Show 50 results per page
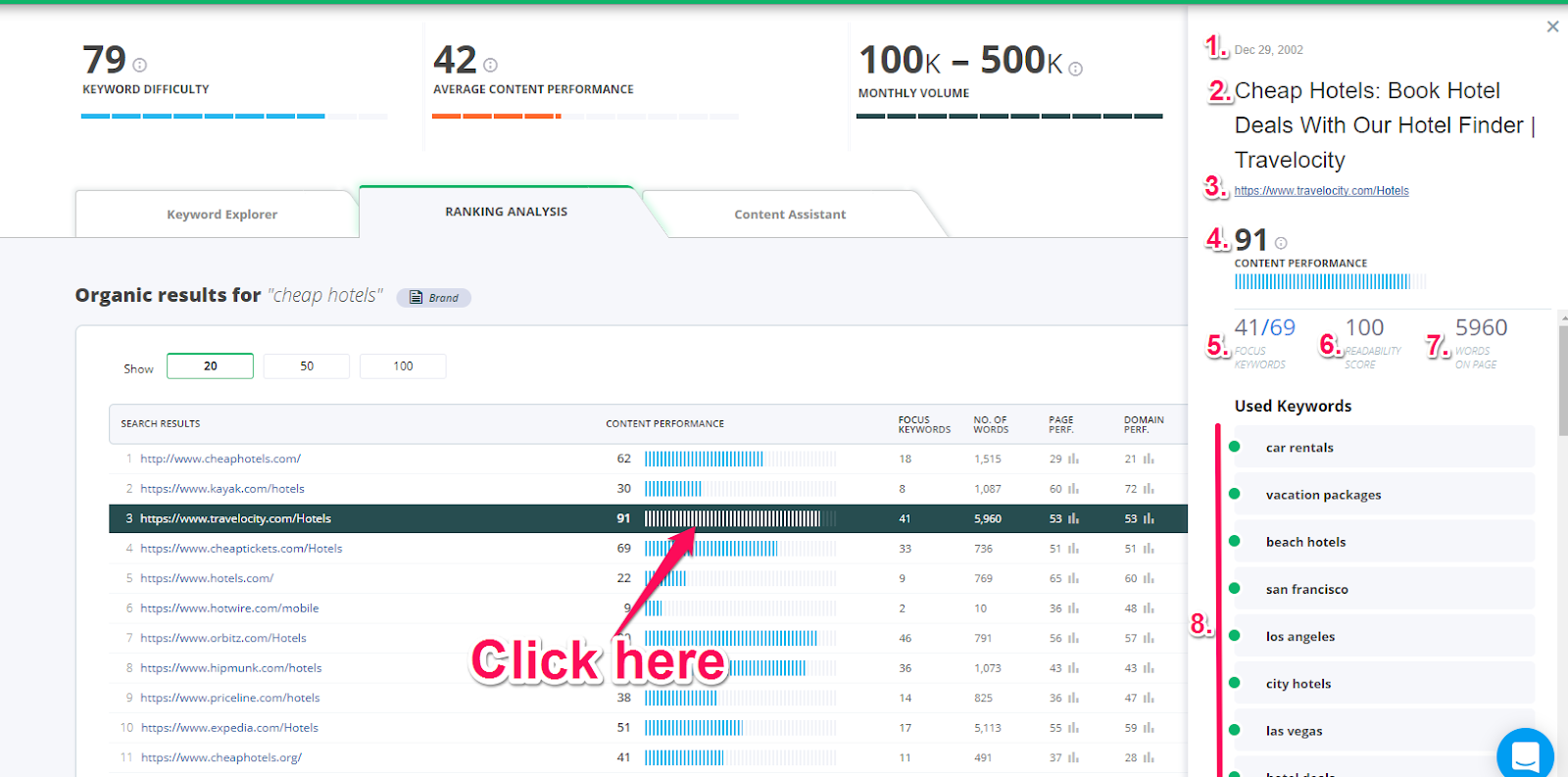This screenshot has height=777, width=1568. [x=307, y=366]
